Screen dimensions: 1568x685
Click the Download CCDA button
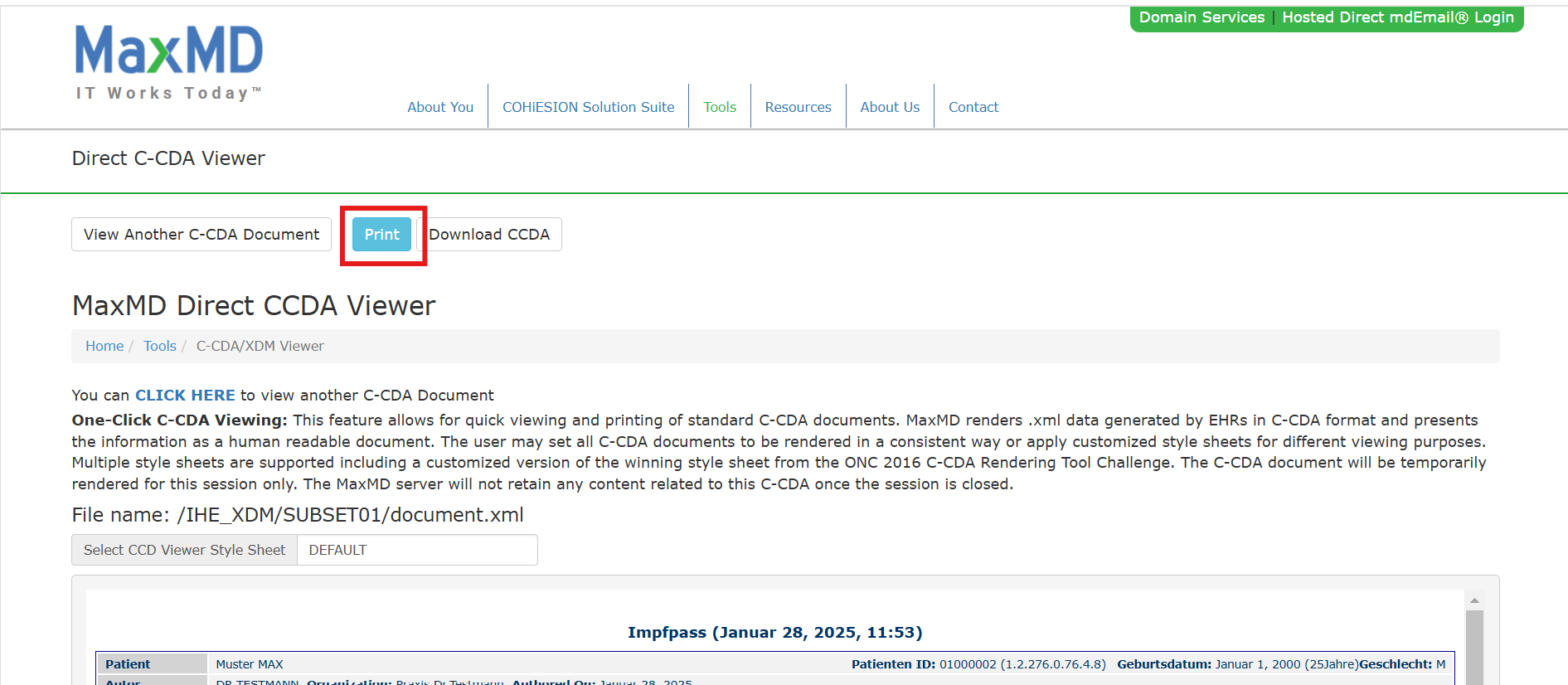click(489, 235)
